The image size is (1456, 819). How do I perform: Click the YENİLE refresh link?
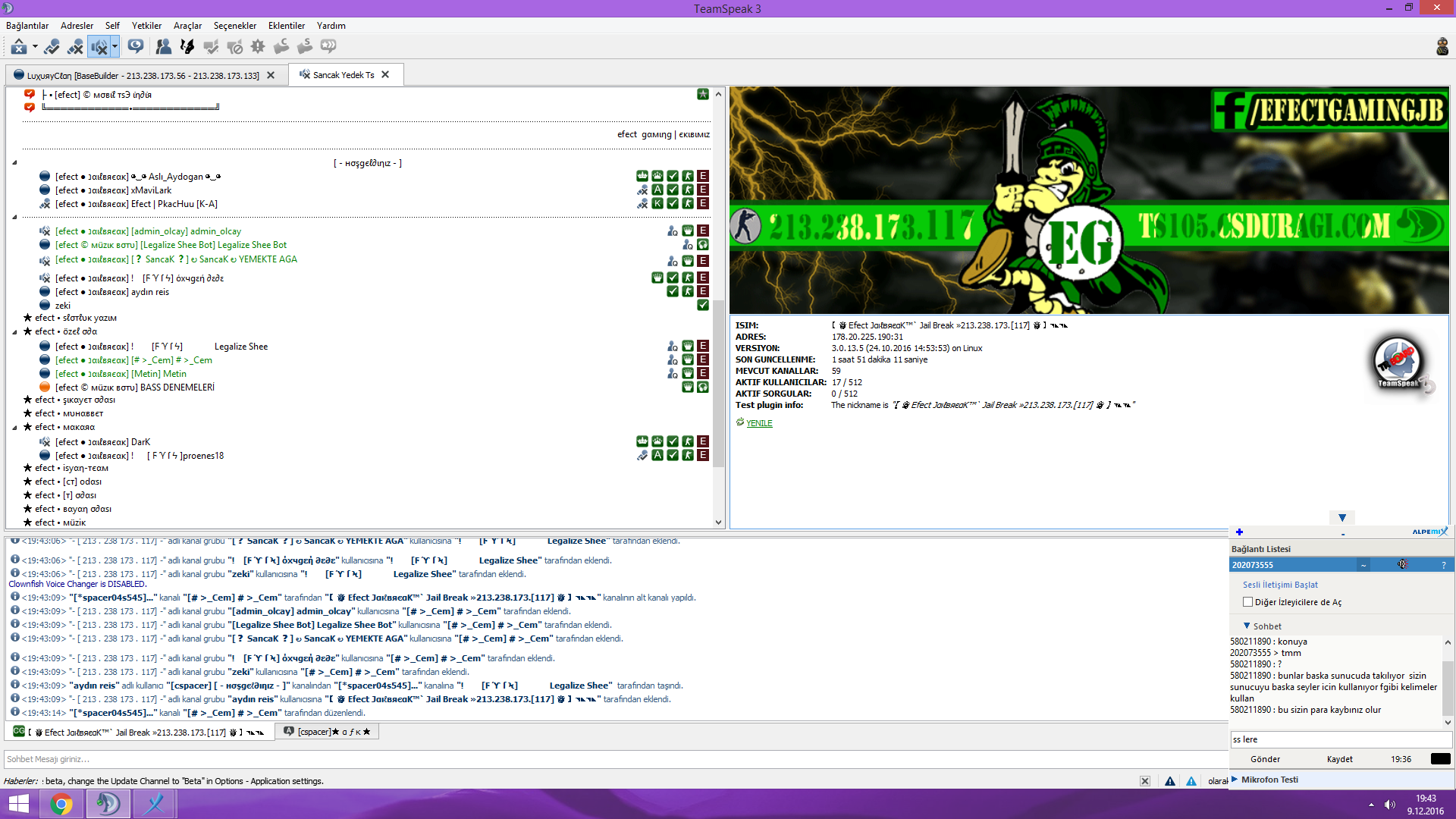tap(759, 423)
